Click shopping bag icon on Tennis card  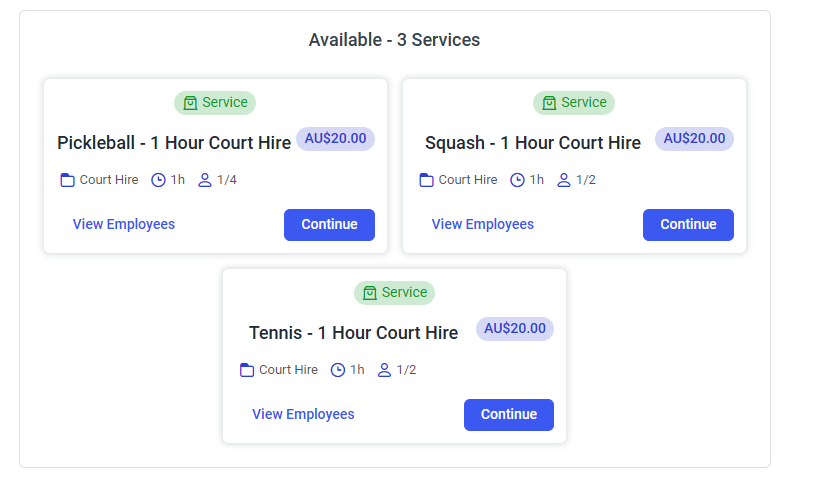(370, 293)
